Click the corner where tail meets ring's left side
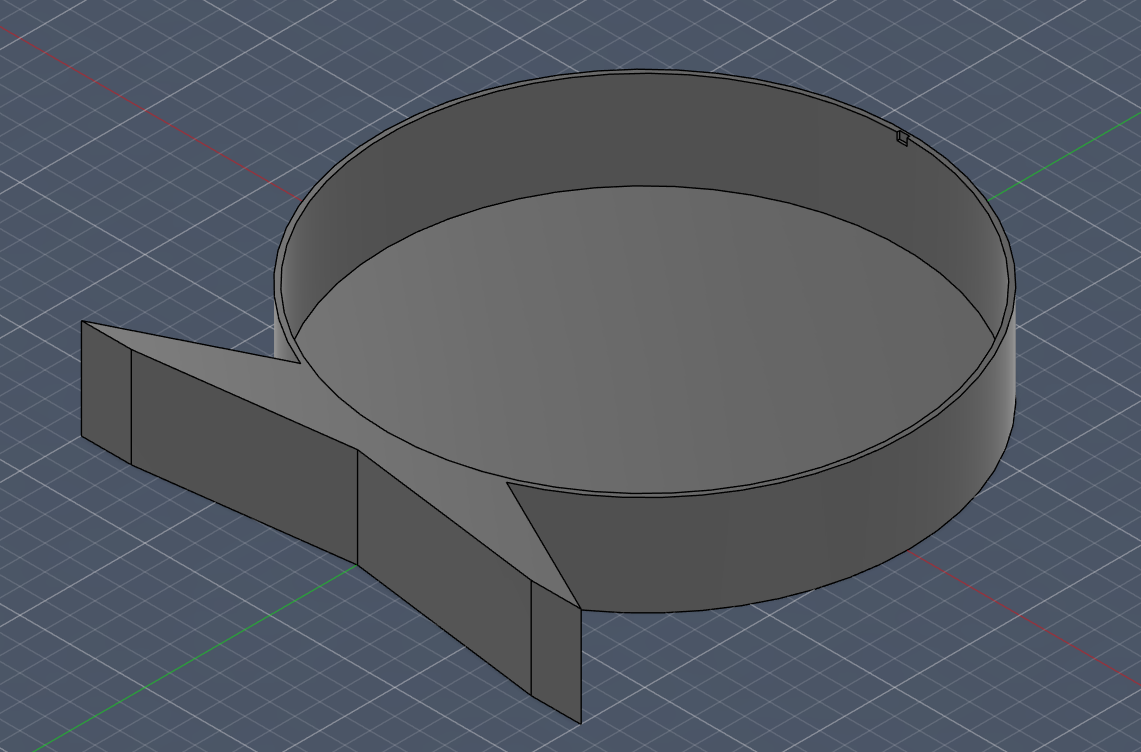This screenshot has height=752, width=1141. [301, 363]
